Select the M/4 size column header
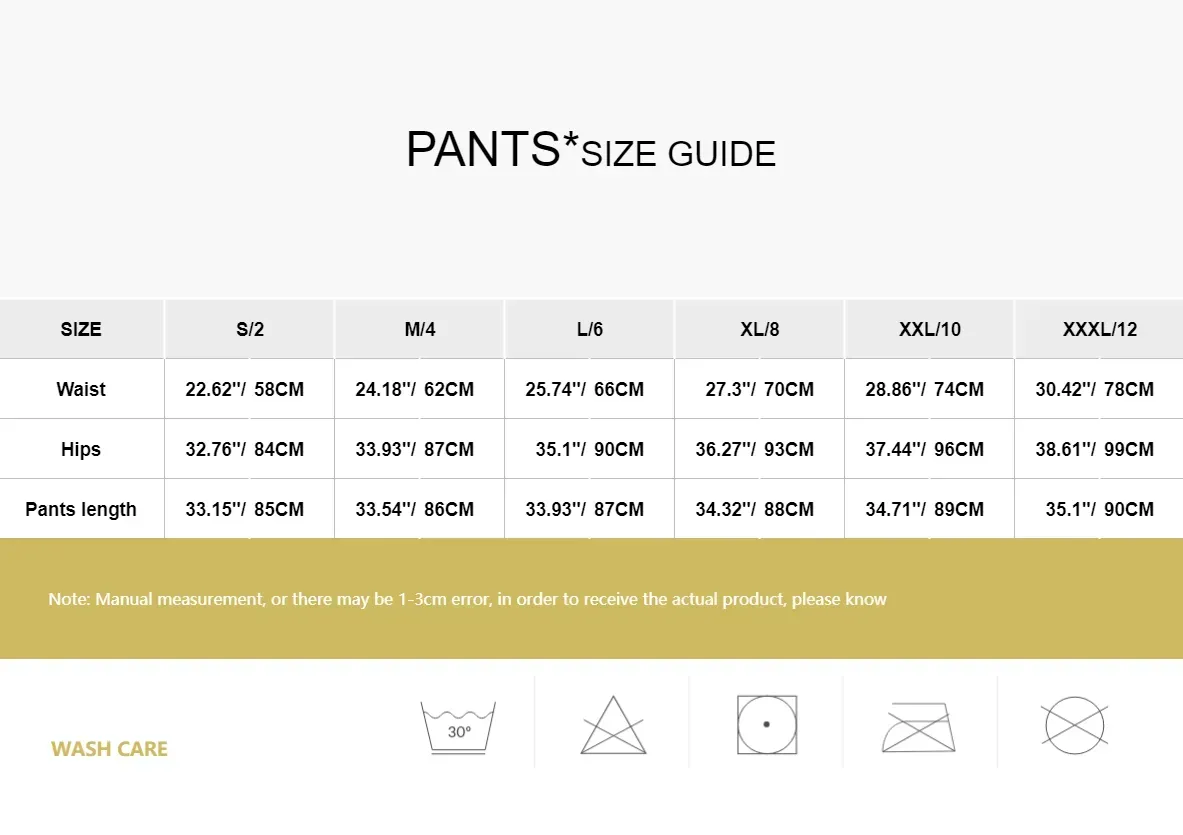The image size is (1183, 835). pyautogui.click(x=419, y=329)
